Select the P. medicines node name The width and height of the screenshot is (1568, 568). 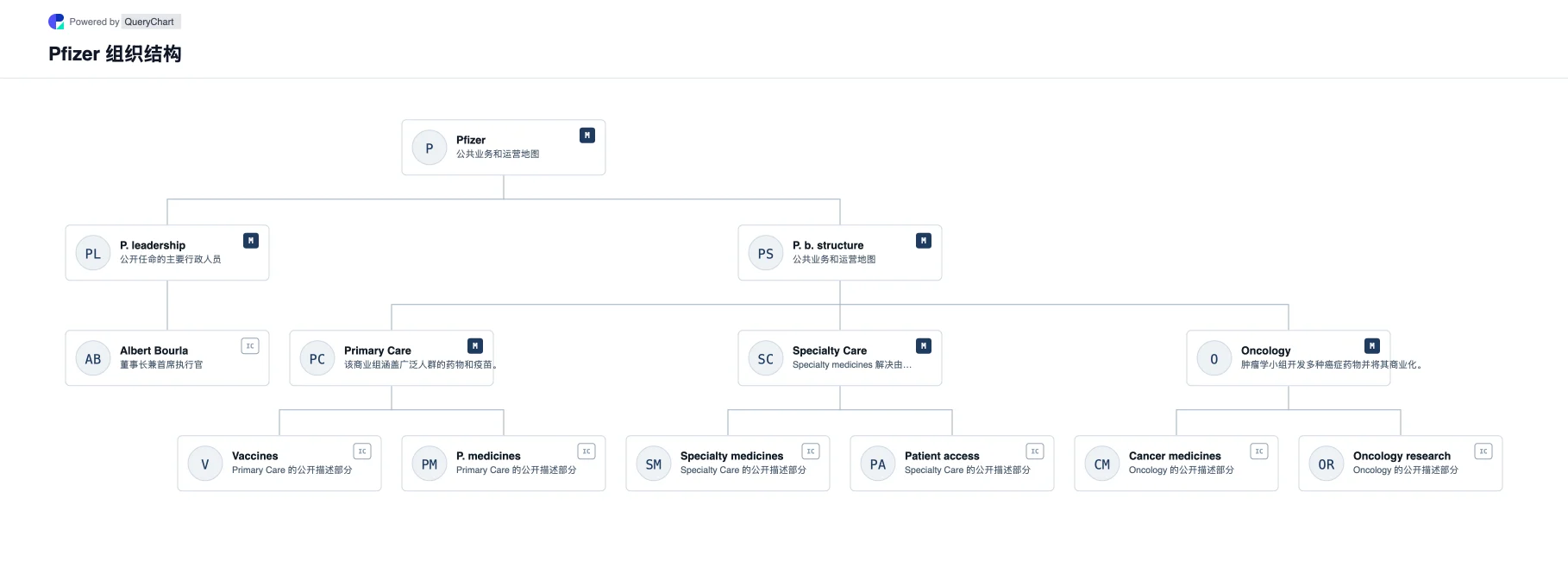tap(488, 456)
